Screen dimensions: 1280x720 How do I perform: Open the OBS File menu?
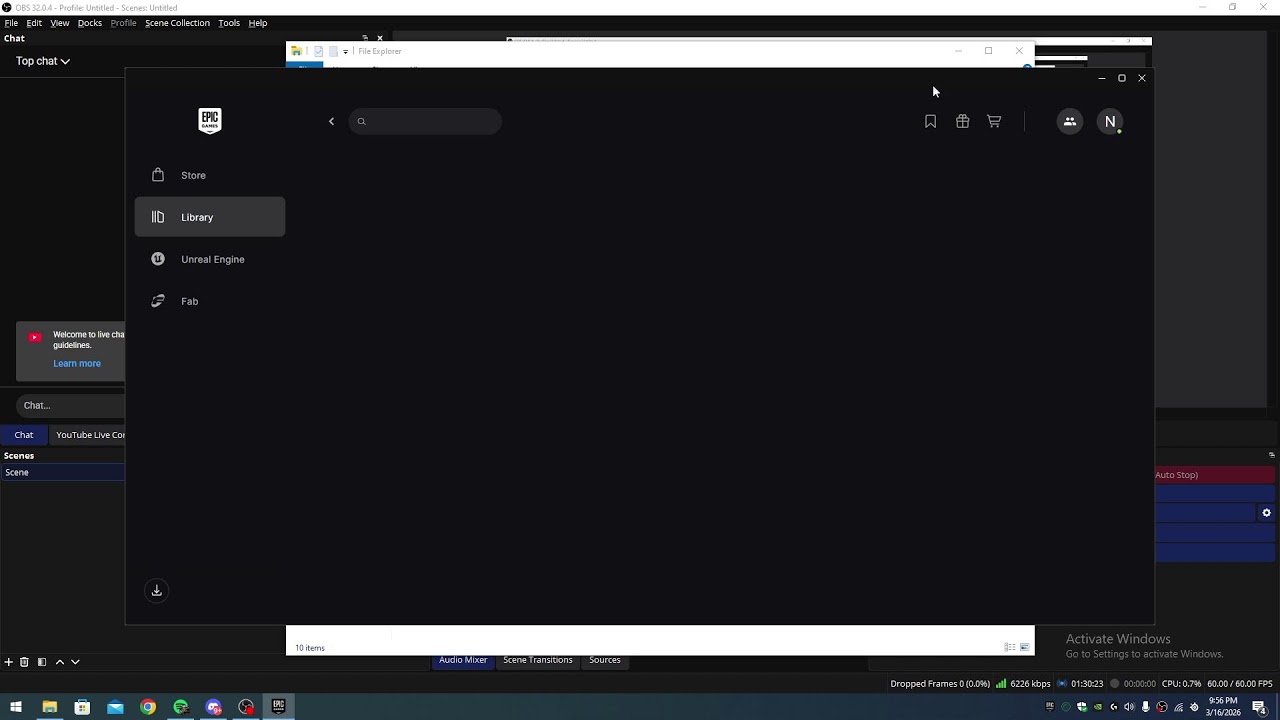(11, 23)
